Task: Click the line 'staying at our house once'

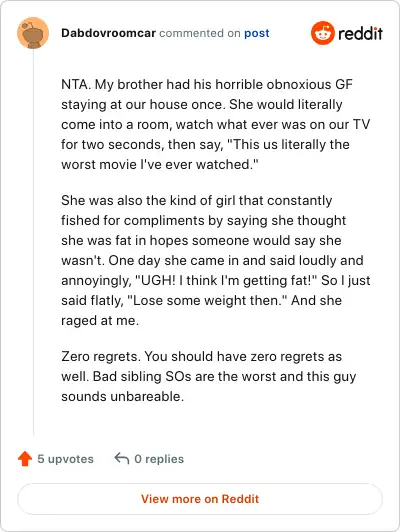Action: click(202, 104)
